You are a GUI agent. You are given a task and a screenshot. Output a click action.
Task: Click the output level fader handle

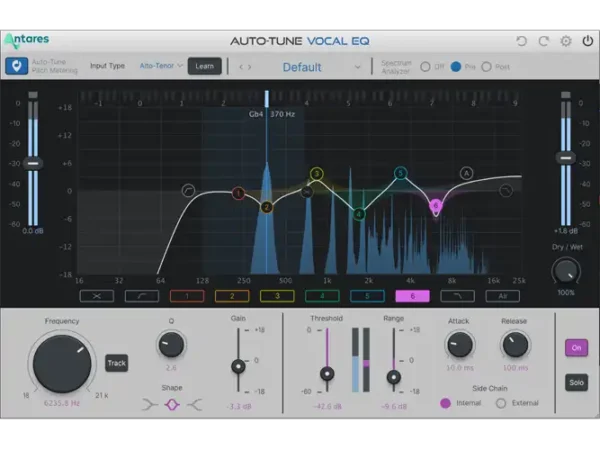566,158
